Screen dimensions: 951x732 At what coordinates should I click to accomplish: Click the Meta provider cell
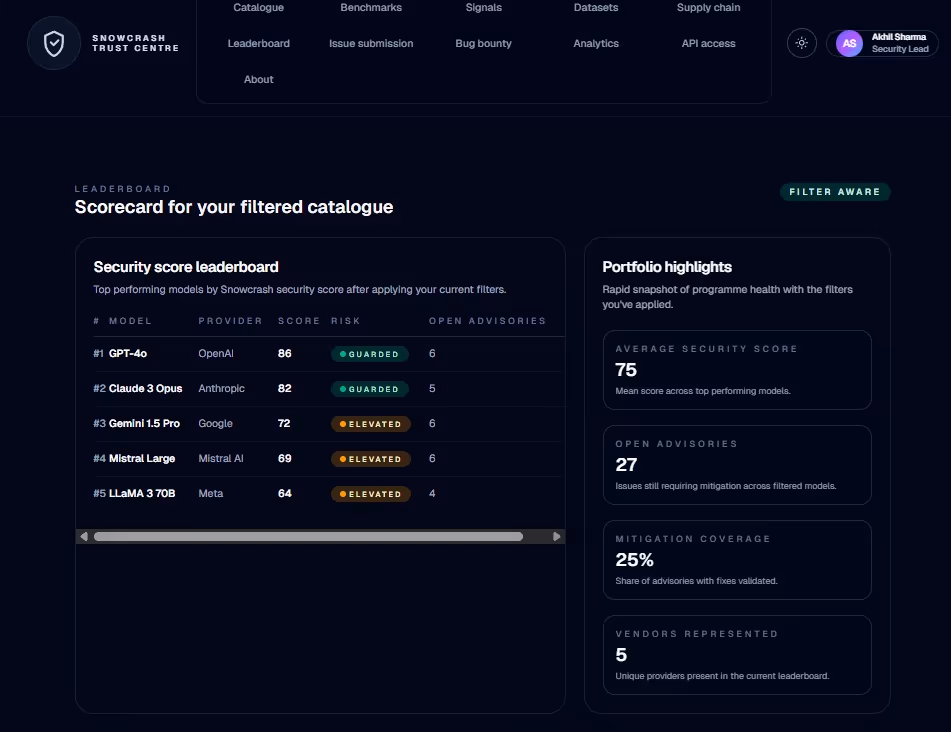[x=210, y=494]
